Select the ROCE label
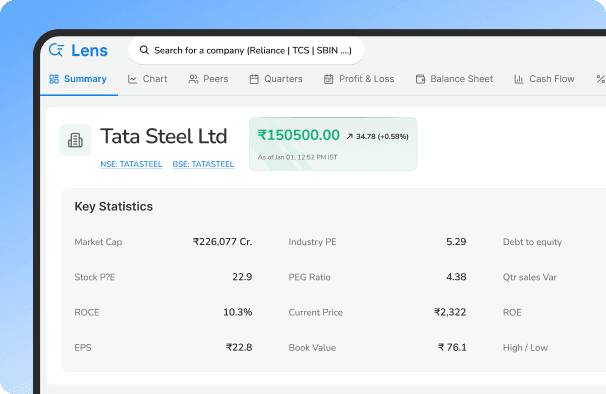This screenshot has height=394, width=606. point(87,312)
